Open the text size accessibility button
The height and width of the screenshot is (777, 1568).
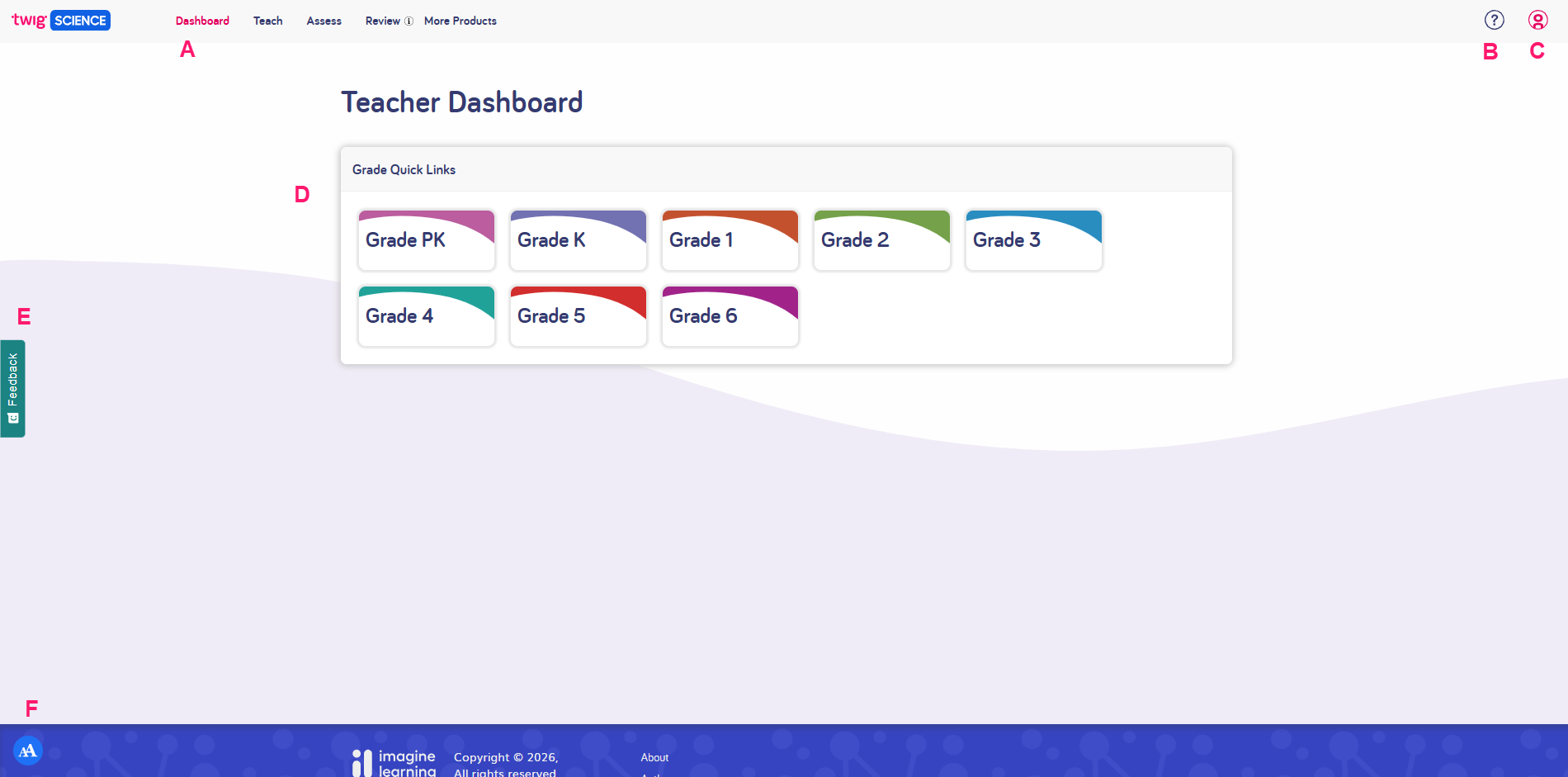click(28, 751)
